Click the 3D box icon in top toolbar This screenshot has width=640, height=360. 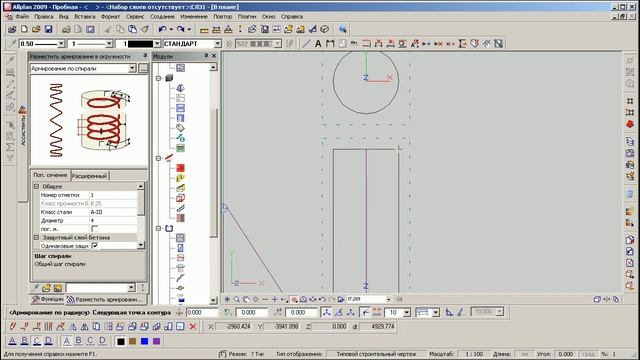[x=324, y=29]
